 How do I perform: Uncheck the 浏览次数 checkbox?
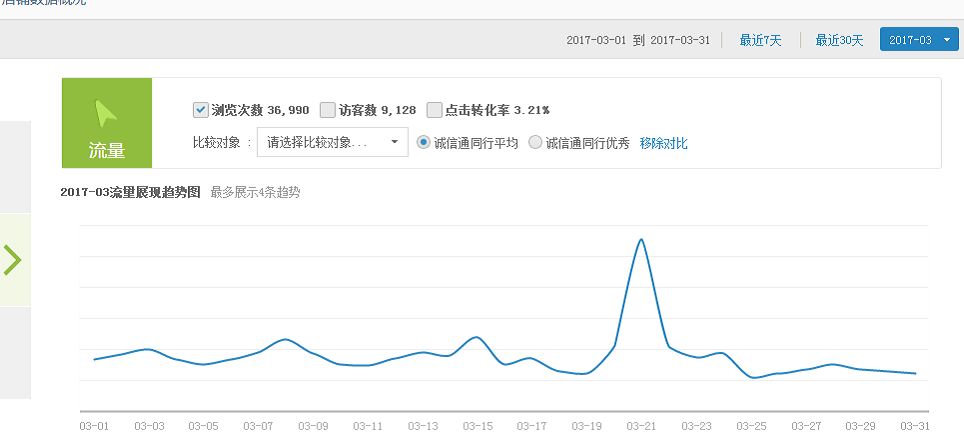click(x=200, y=109)
